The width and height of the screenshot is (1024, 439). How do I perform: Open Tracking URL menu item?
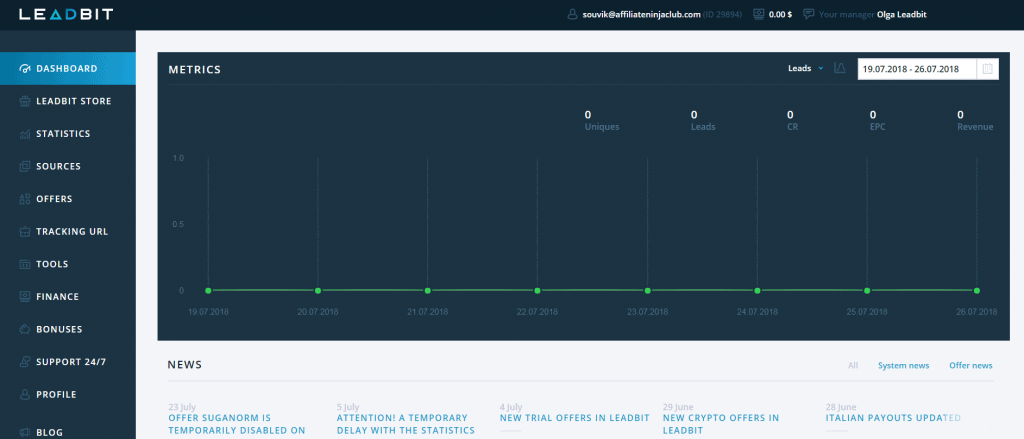pos(68,232)
